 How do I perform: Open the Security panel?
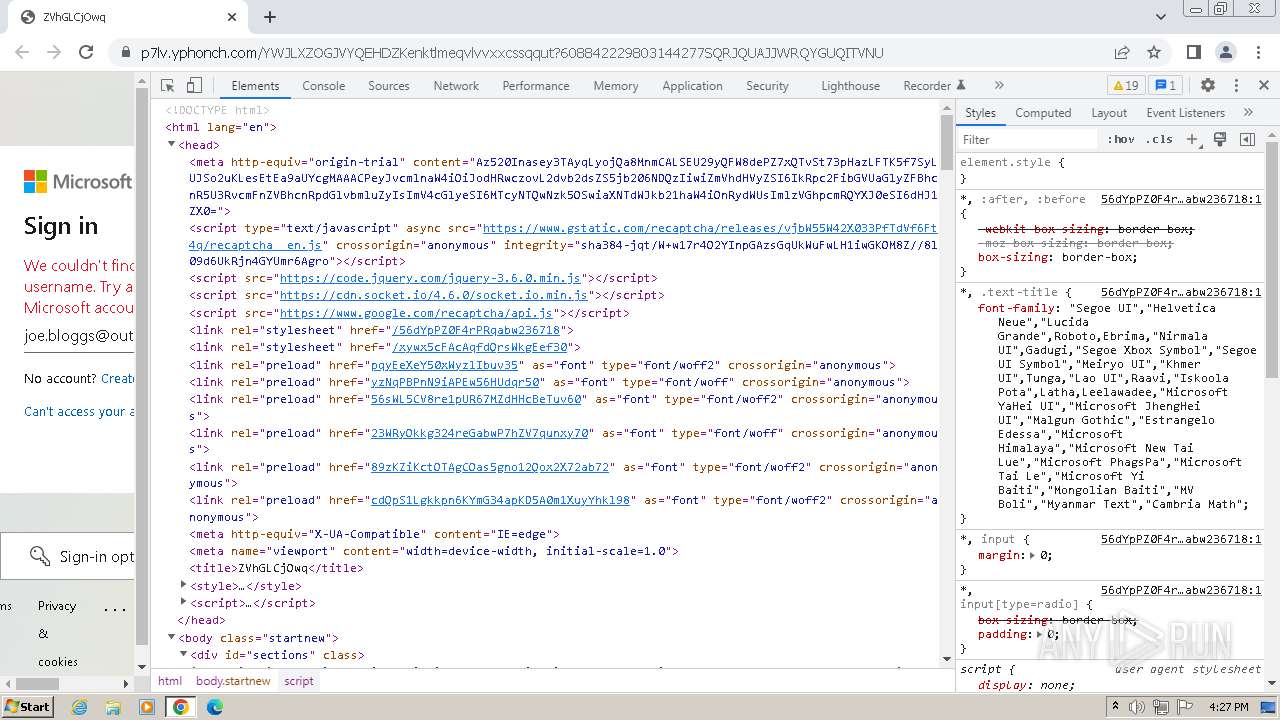(x=767, y=86)
